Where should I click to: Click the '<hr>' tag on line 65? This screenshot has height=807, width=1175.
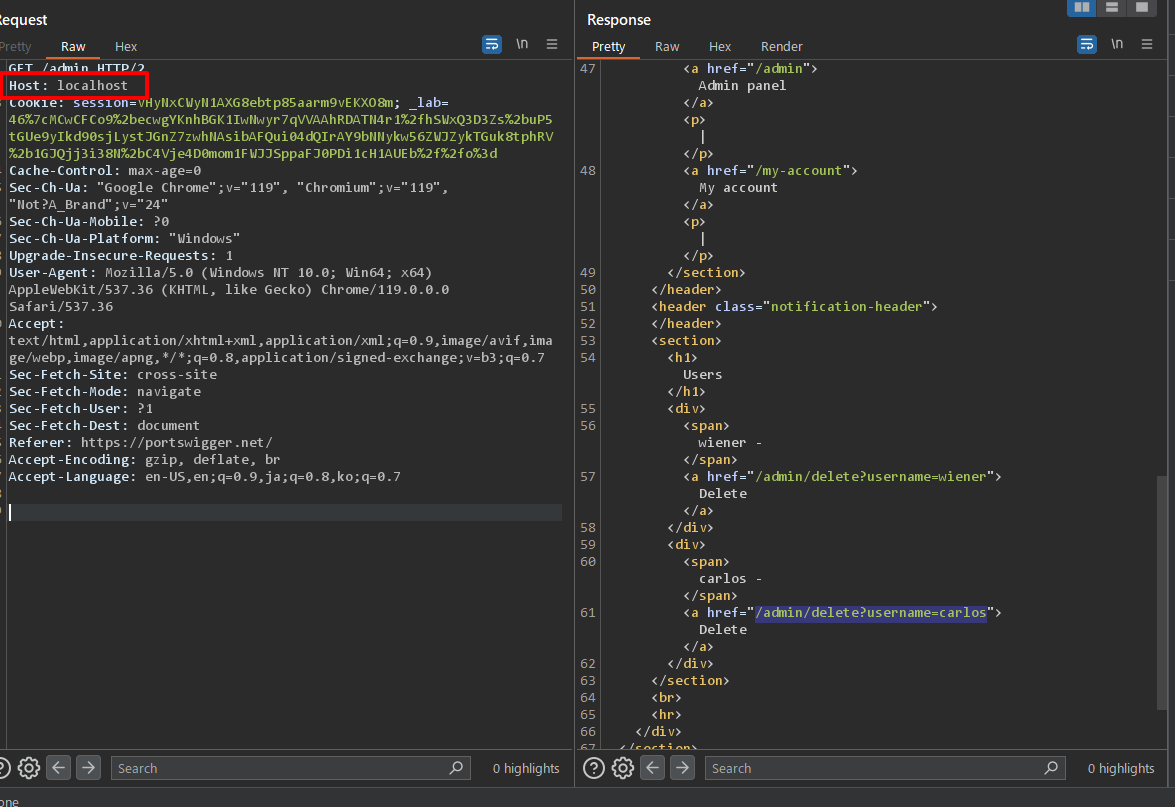[x=666, y=715]
